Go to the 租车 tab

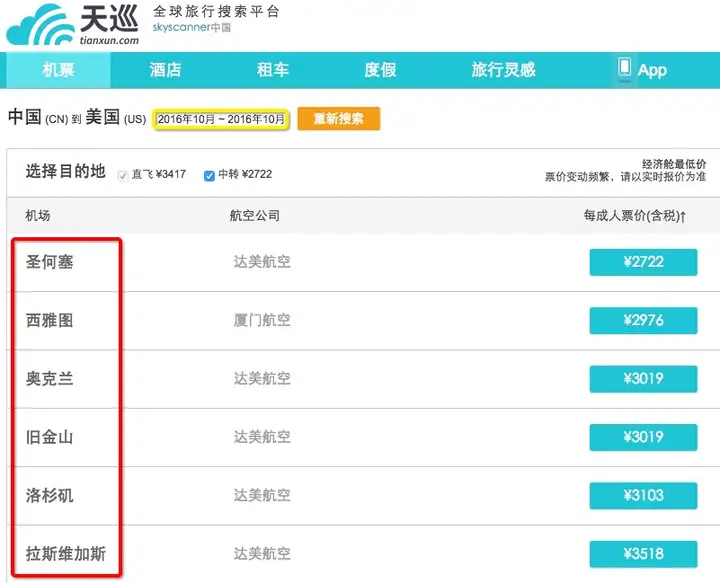[273, 70]
